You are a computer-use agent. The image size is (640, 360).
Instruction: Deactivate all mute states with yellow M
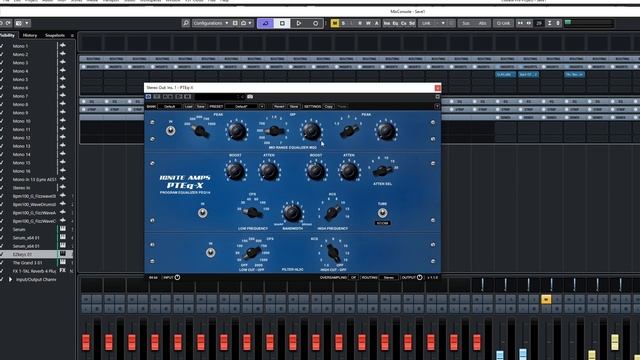(335, 23)
